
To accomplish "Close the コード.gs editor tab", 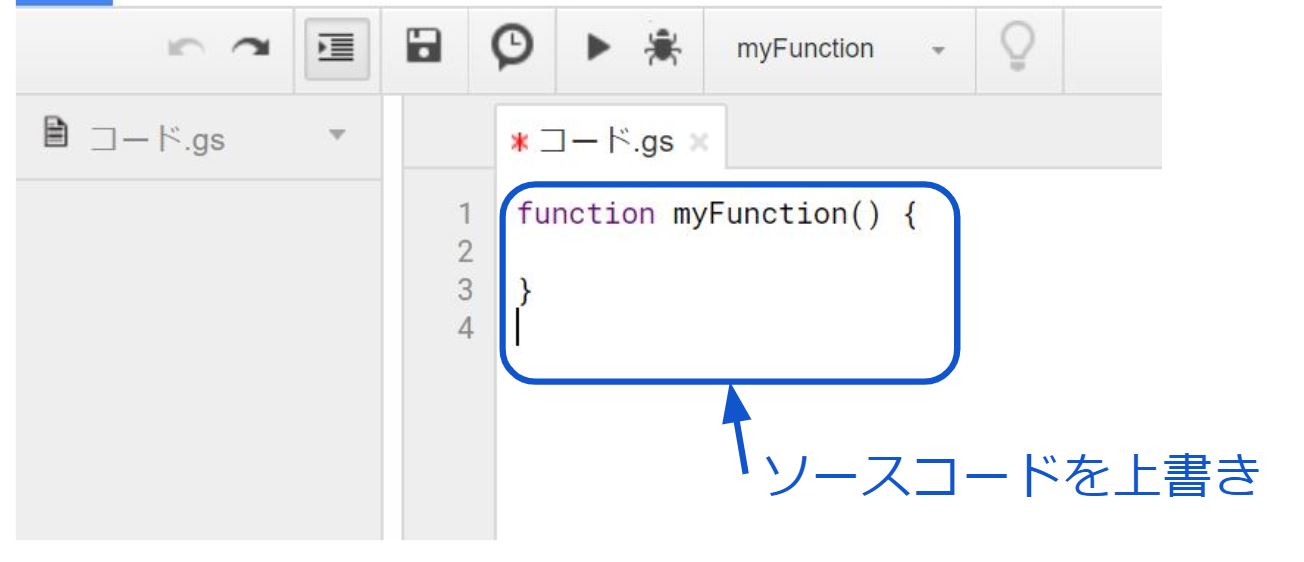I will coord(700,142).
